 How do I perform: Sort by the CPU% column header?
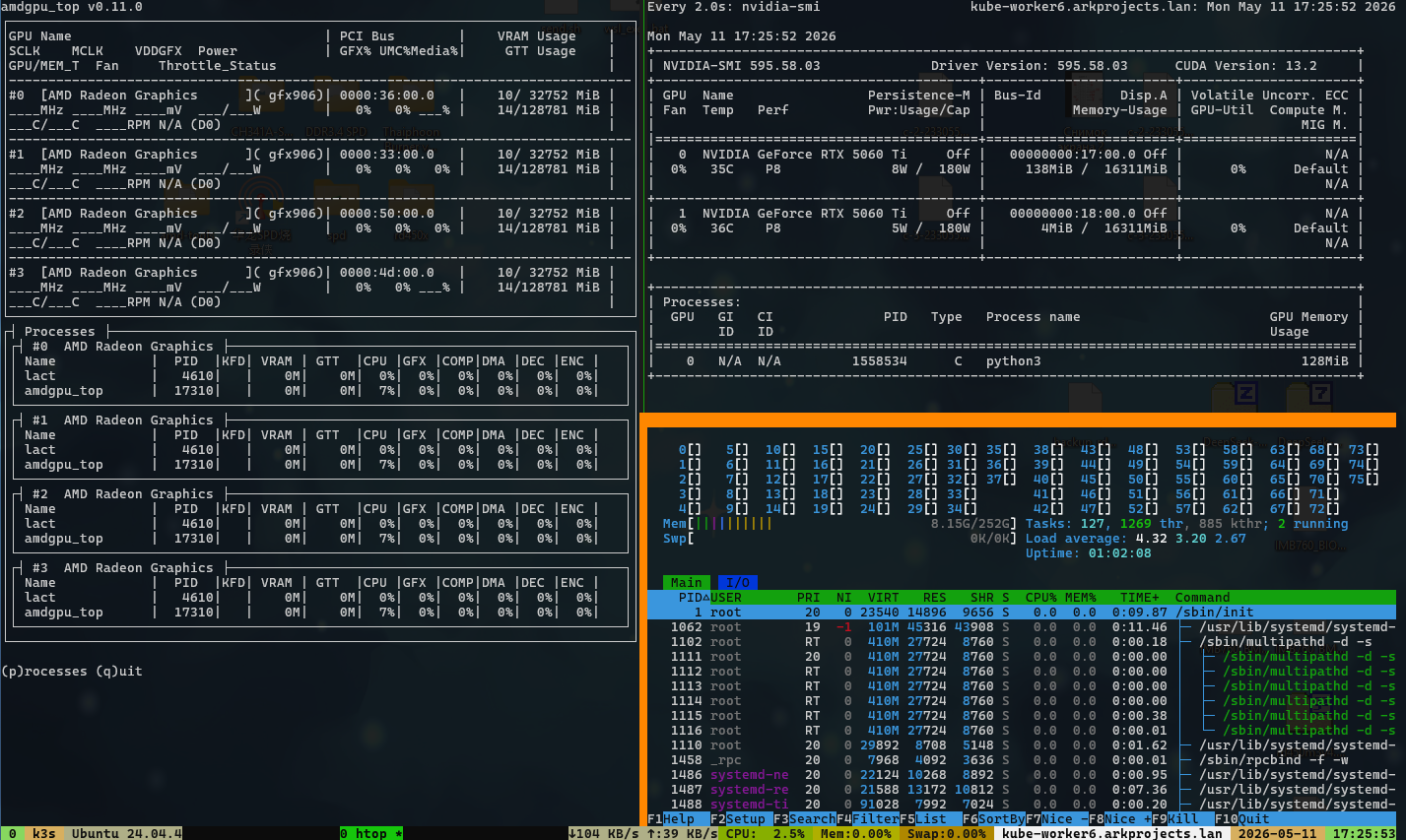tap(1041, 598)
